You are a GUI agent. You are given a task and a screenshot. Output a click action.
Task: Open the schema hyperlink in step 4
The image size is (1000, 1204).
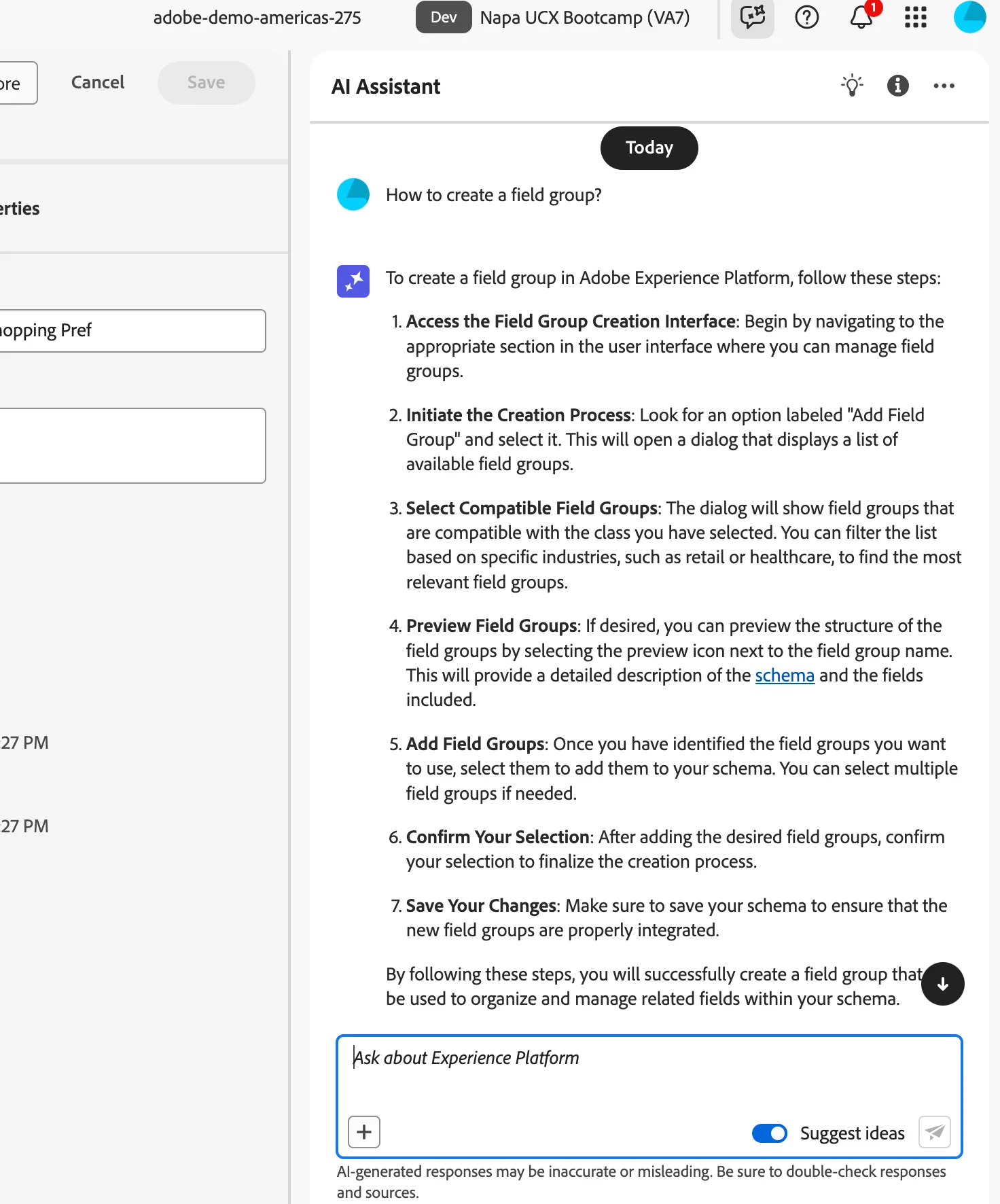tap(785, 675)
